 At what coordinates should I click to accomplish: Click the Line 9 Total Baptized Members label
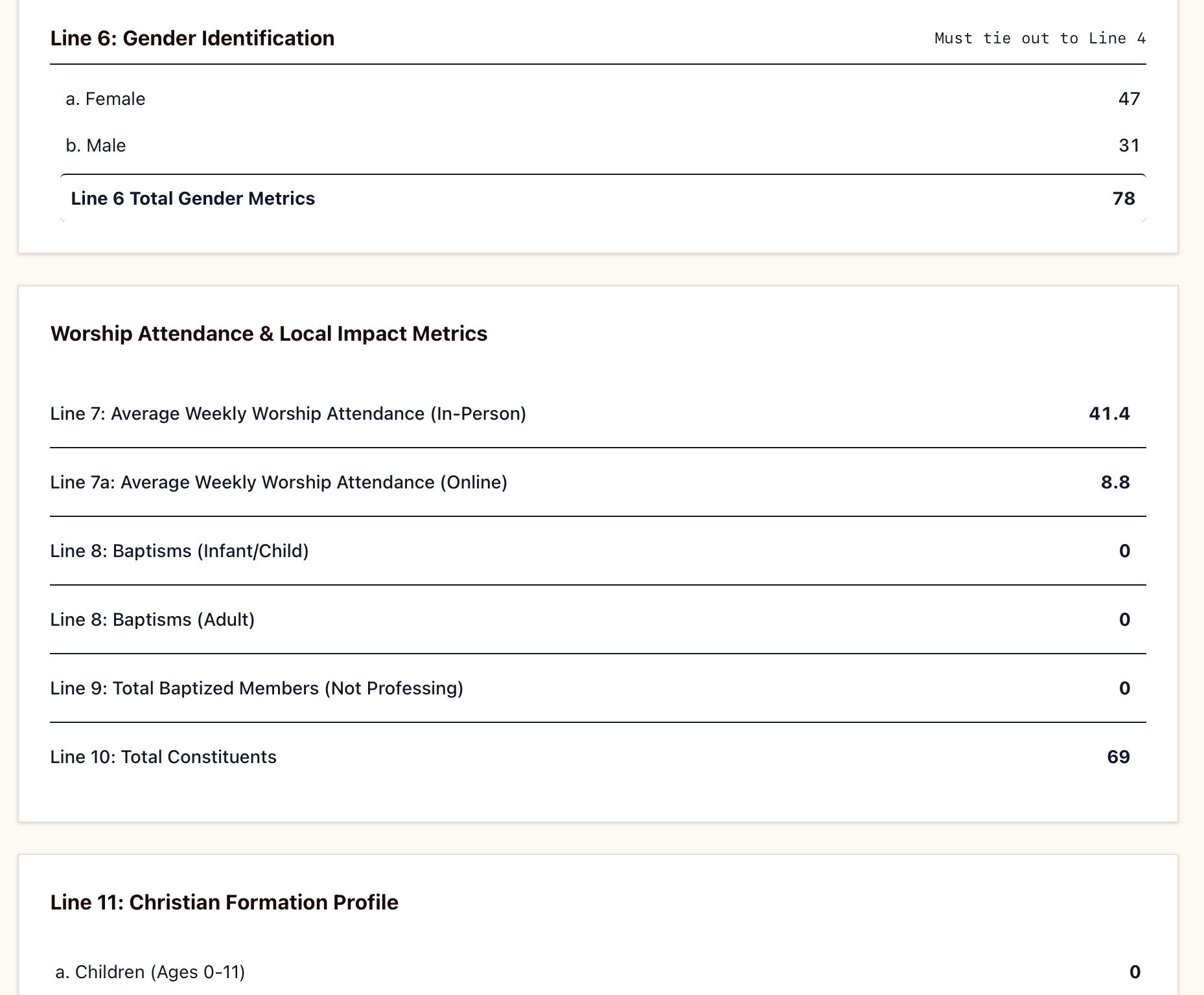click(257, 689)
